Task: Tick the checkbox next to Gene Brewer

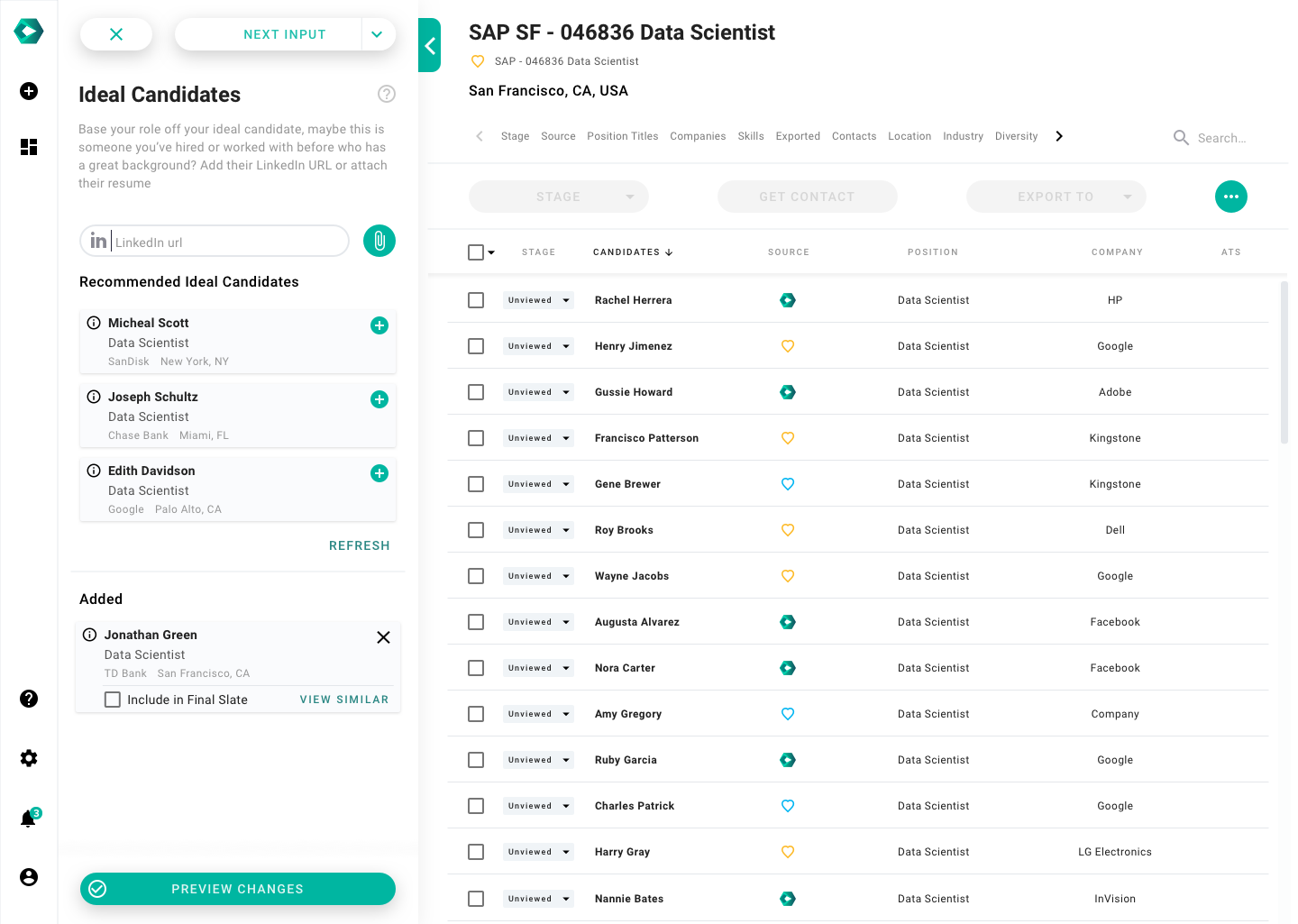Action: click(x=476, y=484)
